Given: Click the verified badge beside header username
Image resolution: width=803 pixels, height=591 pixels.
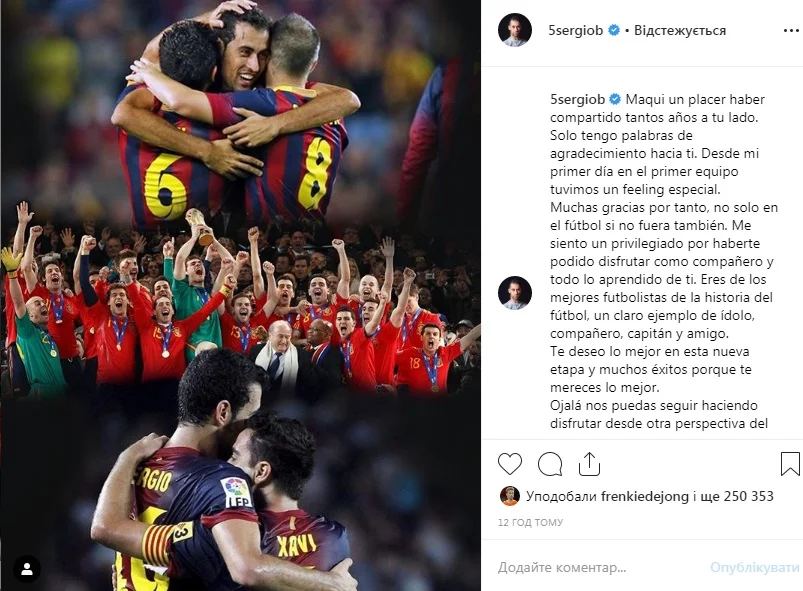Looking at the screenshot, I should pyautogui.click(x=614, y=30).
